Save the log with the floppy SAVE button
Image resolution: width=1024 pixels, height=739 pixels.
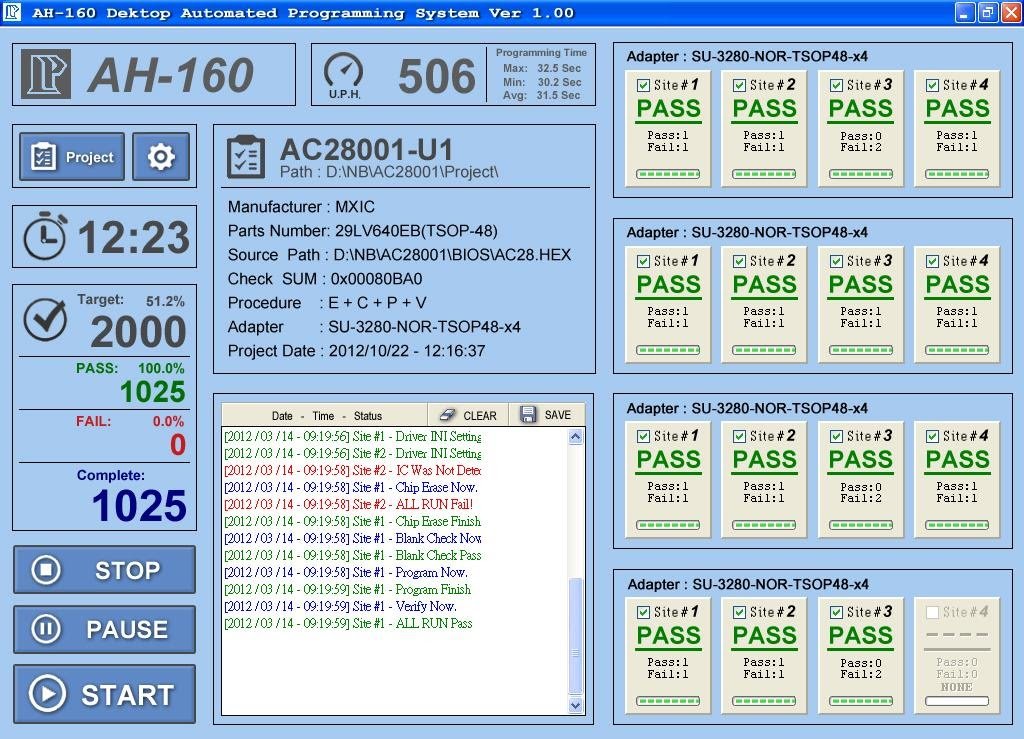coord(546,415)
